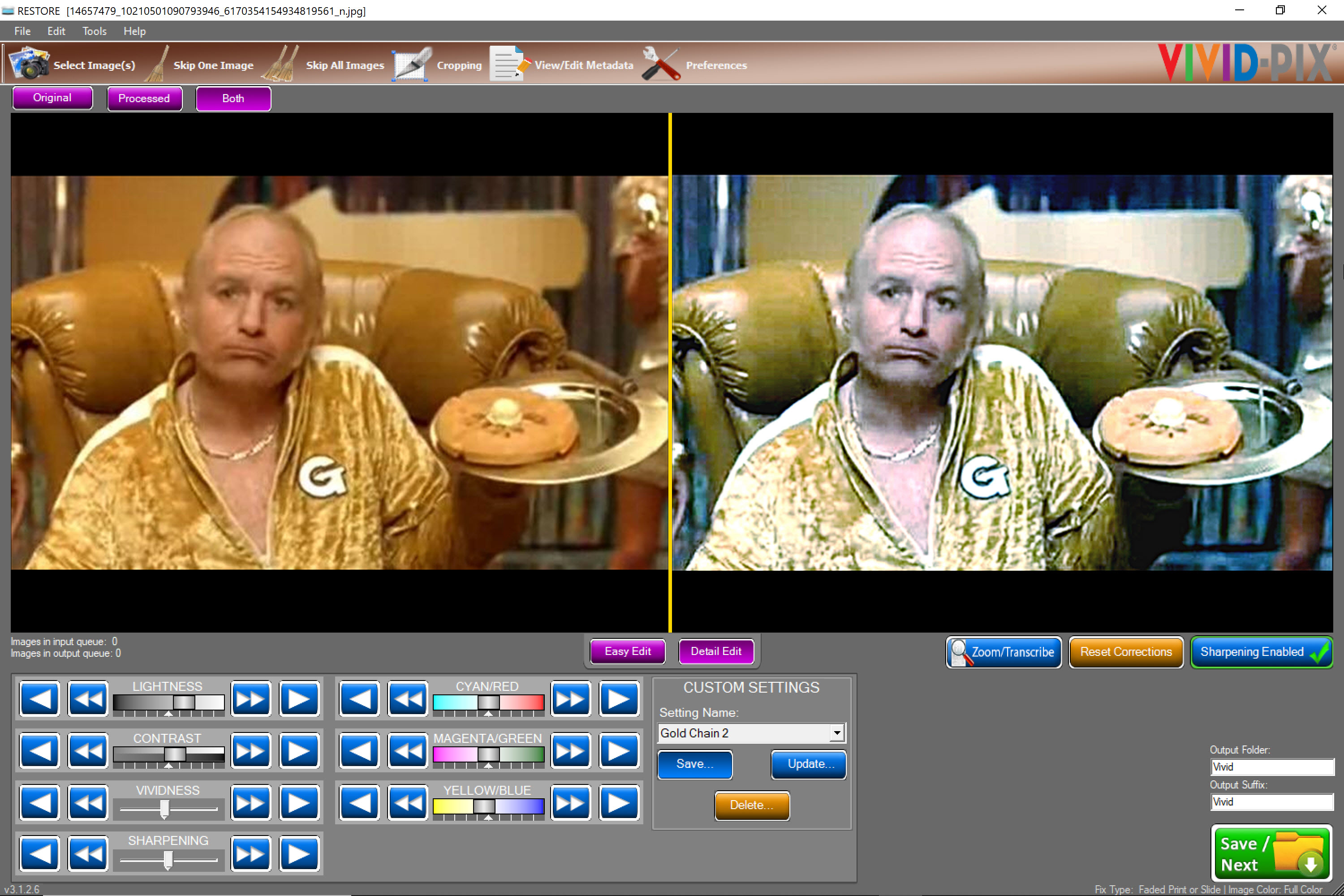
Task: Click the Select Image(s) camera icon
Action: 29,64
